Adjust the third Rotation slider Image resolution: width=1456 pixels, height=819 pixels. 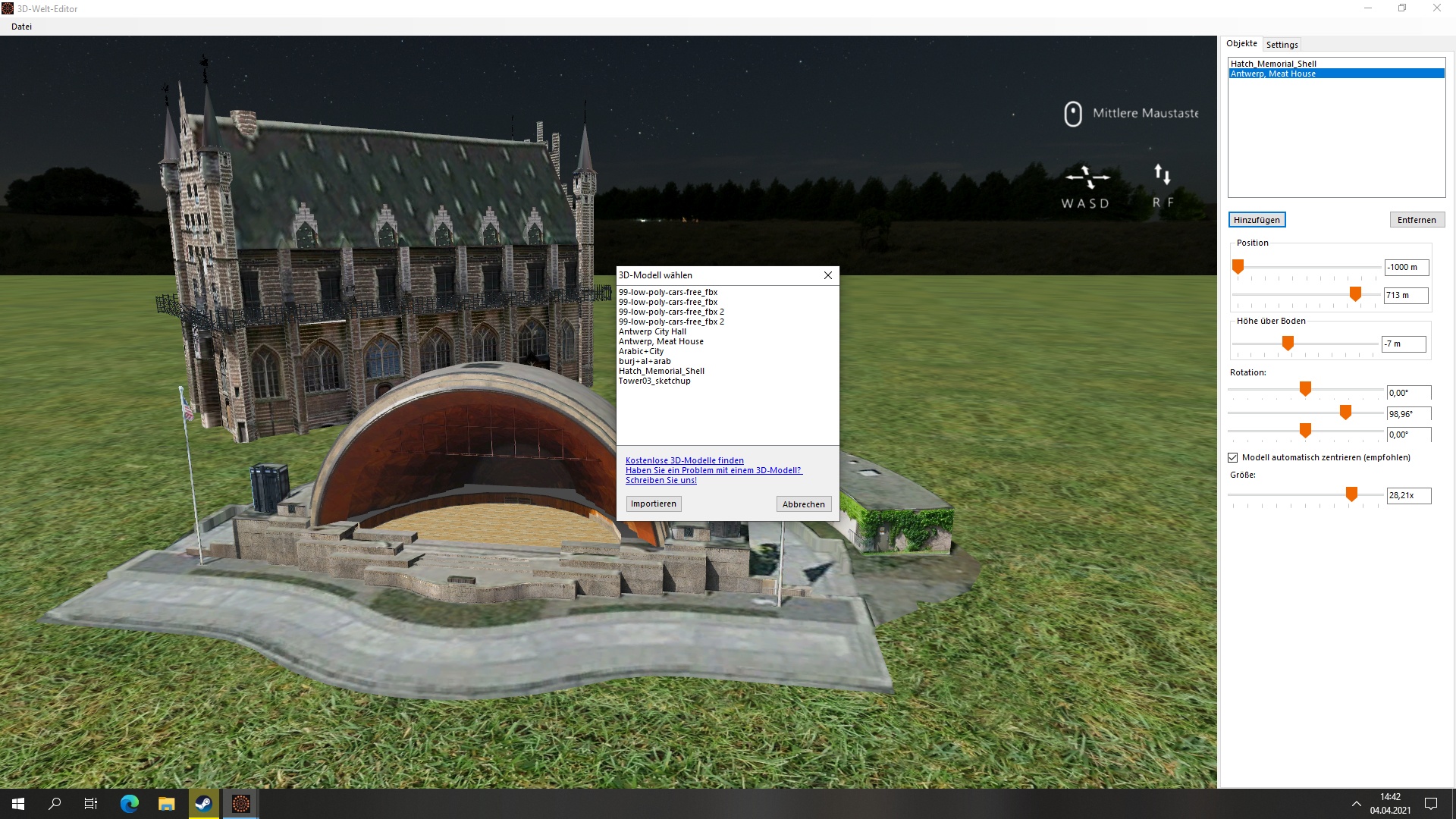(1305, 431)
